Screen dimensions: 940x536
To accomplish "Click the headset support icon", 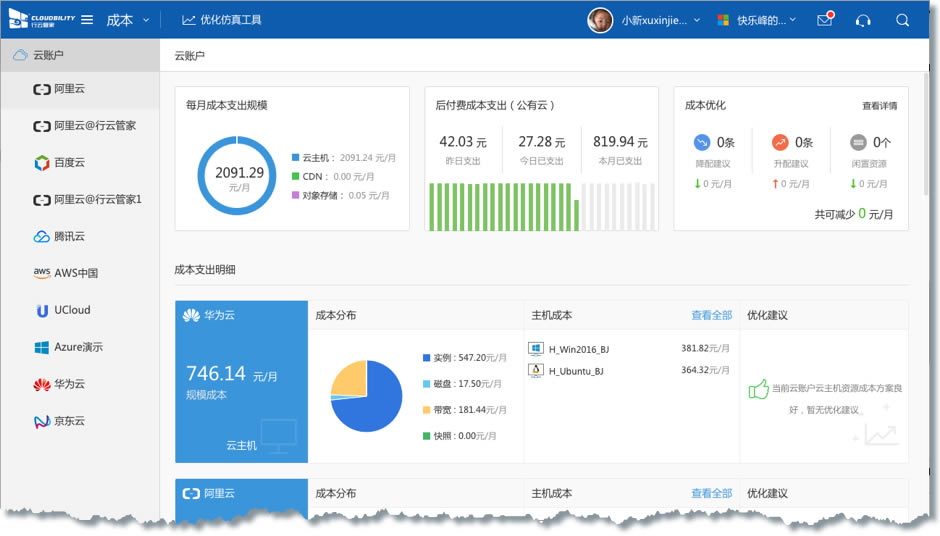I will (863, 20).
